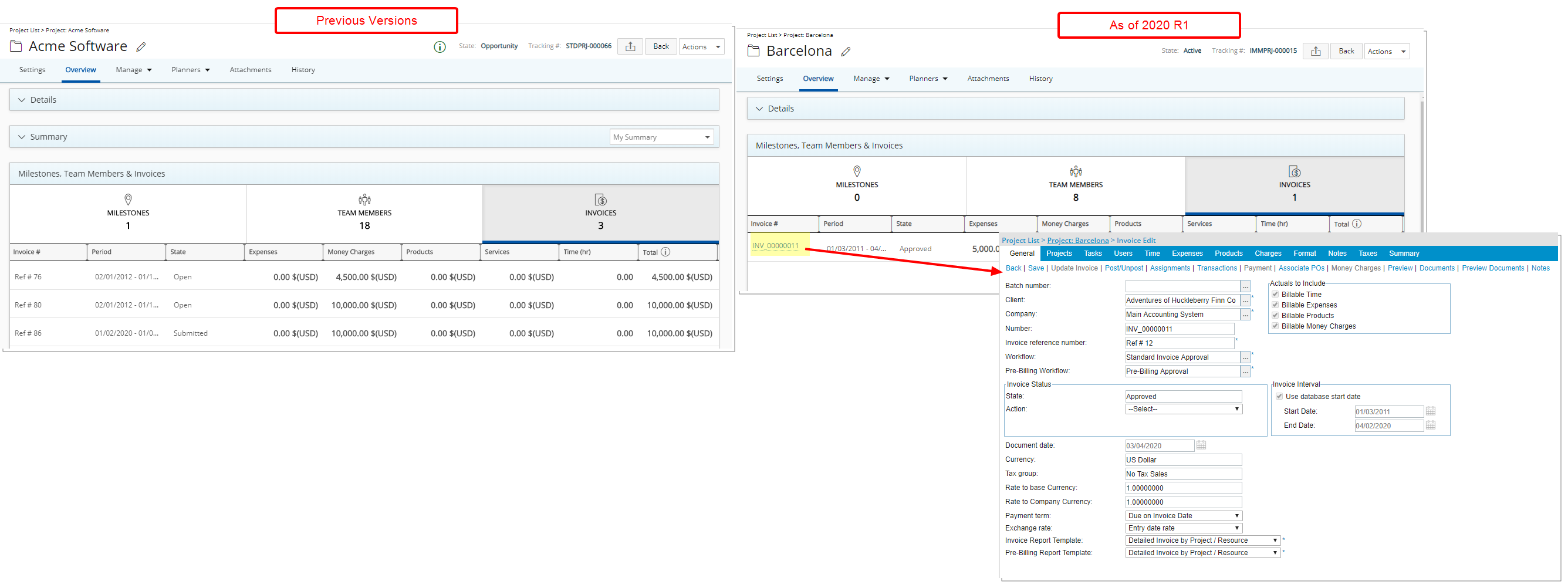The width and height of the screenshot is (1568, 588).
Task: Switch to the Taxes tab in Invoice Edit
Action: [x=1367, y=254]
